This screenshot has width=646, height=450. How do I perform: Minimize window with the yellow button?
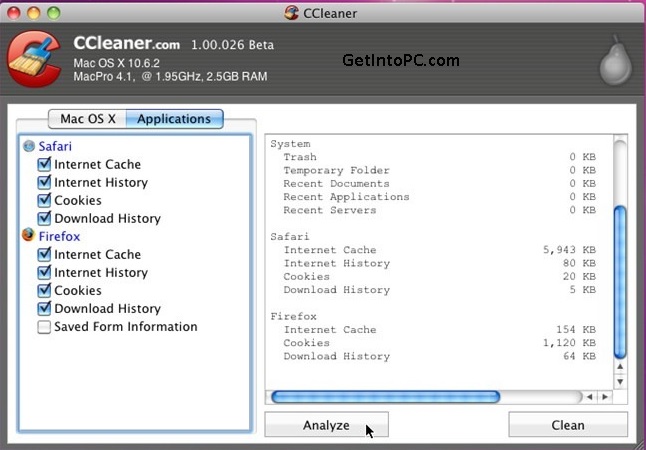[34, 13]
